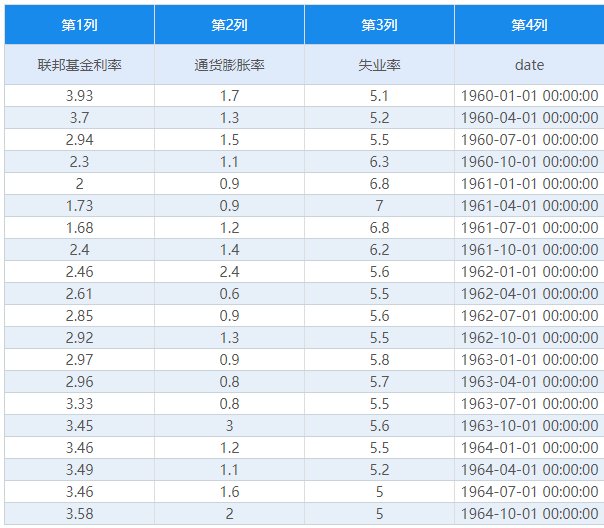Click the 通货膨胀率 label cell
This screenshot has height=528, width=604.
point(229,65)
